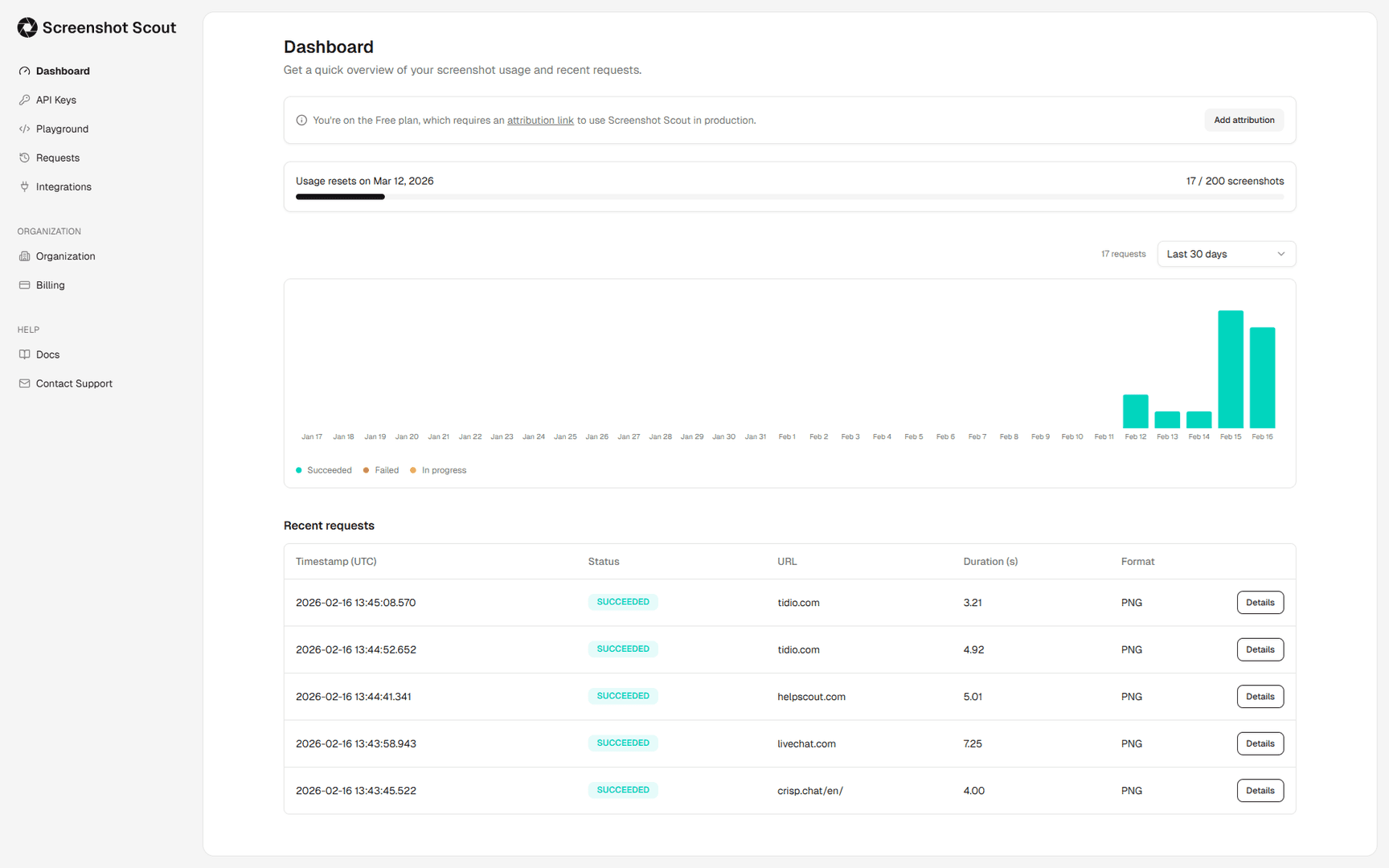Click the Integrations plug icon
Image resolution: width=1389 pixels, height=868 pixels.
(25, 186)
